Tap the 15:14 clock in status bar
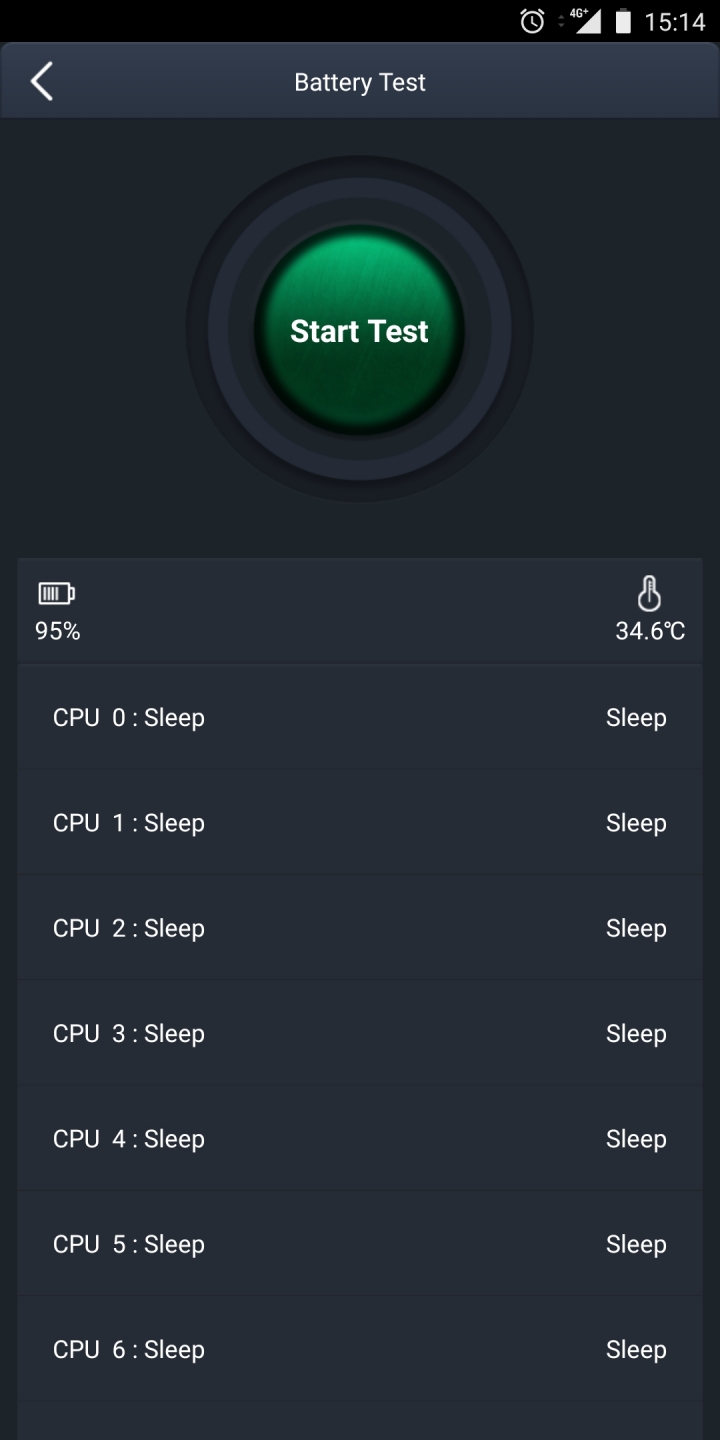The width and height of the screenshot is (720, 1440). 675,22
